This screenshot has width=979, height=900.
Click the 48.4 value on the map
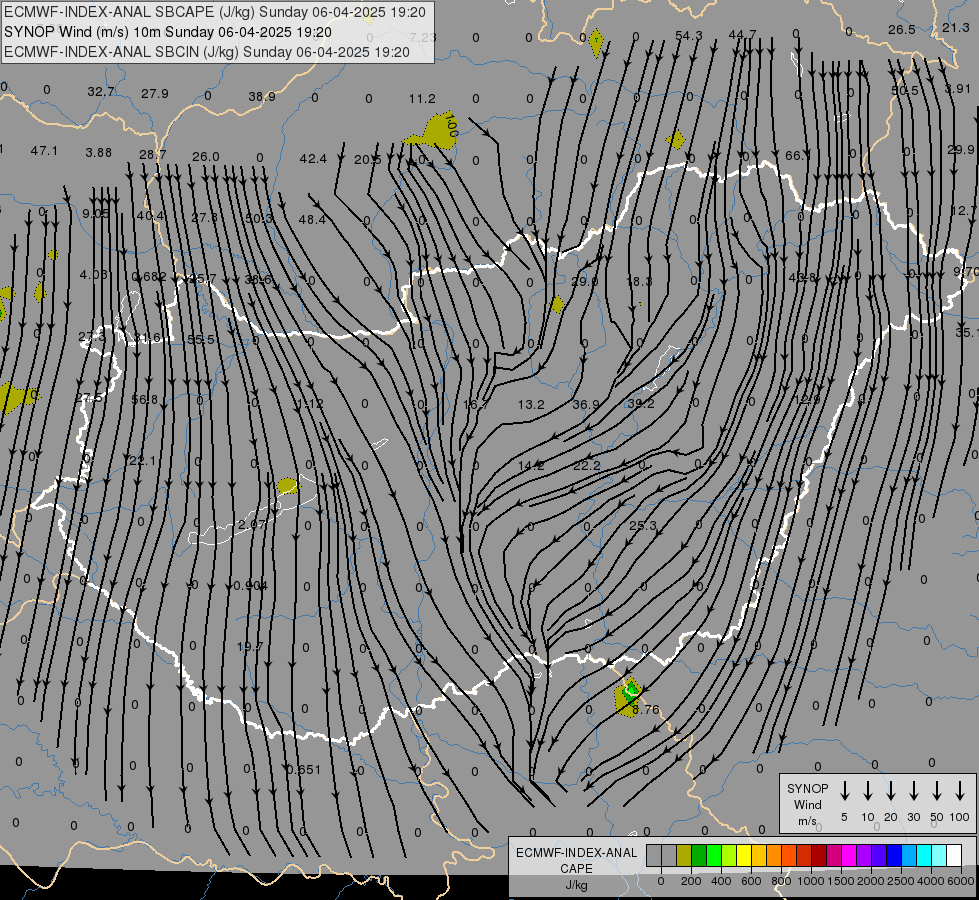(312, 219)
